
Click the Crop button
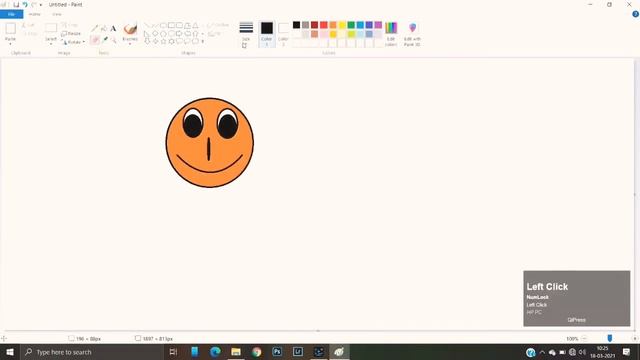(x=70, y=25)
